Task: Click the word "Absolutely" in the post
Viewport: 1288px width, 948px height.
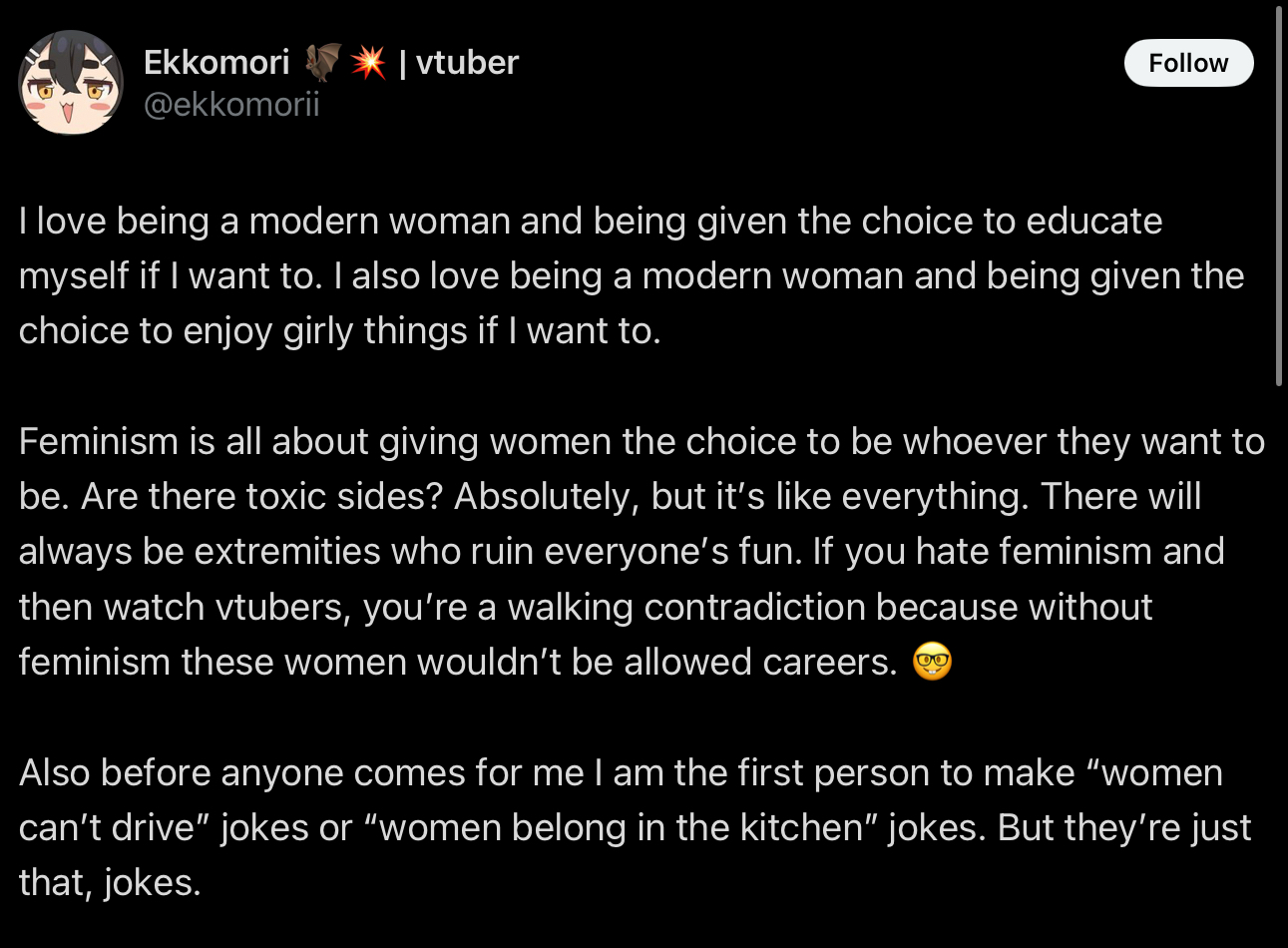Action: click(x=546, y=496)
